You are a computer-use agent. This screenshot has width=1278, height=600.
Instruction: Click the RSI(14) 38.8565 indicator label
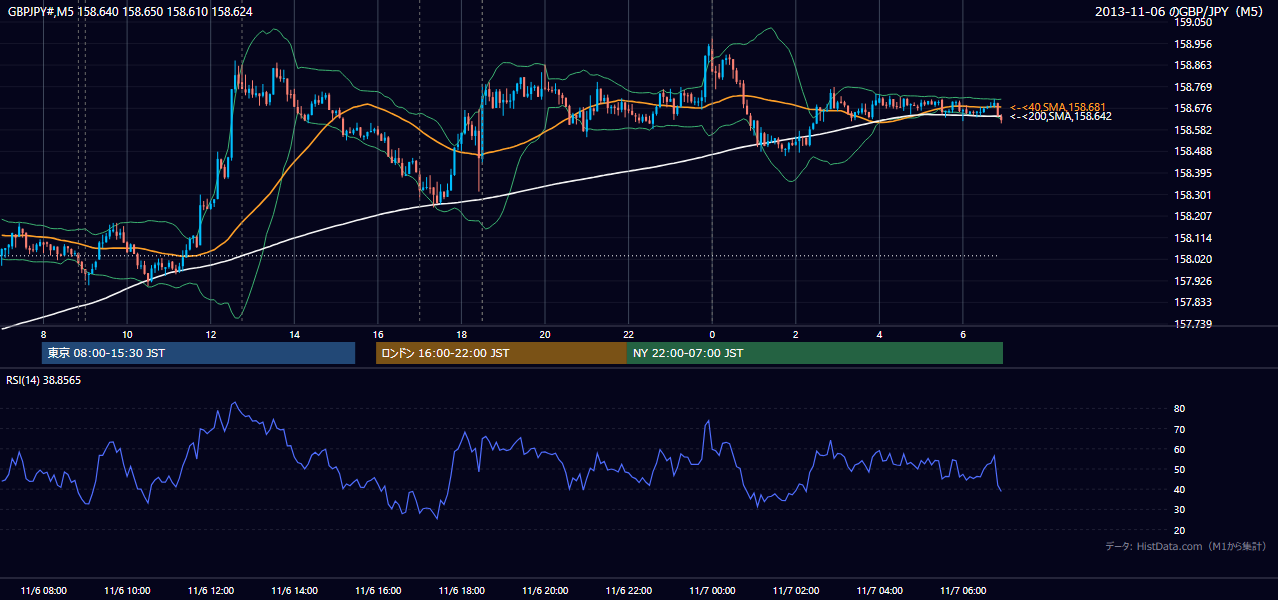[x=44, y=380]
